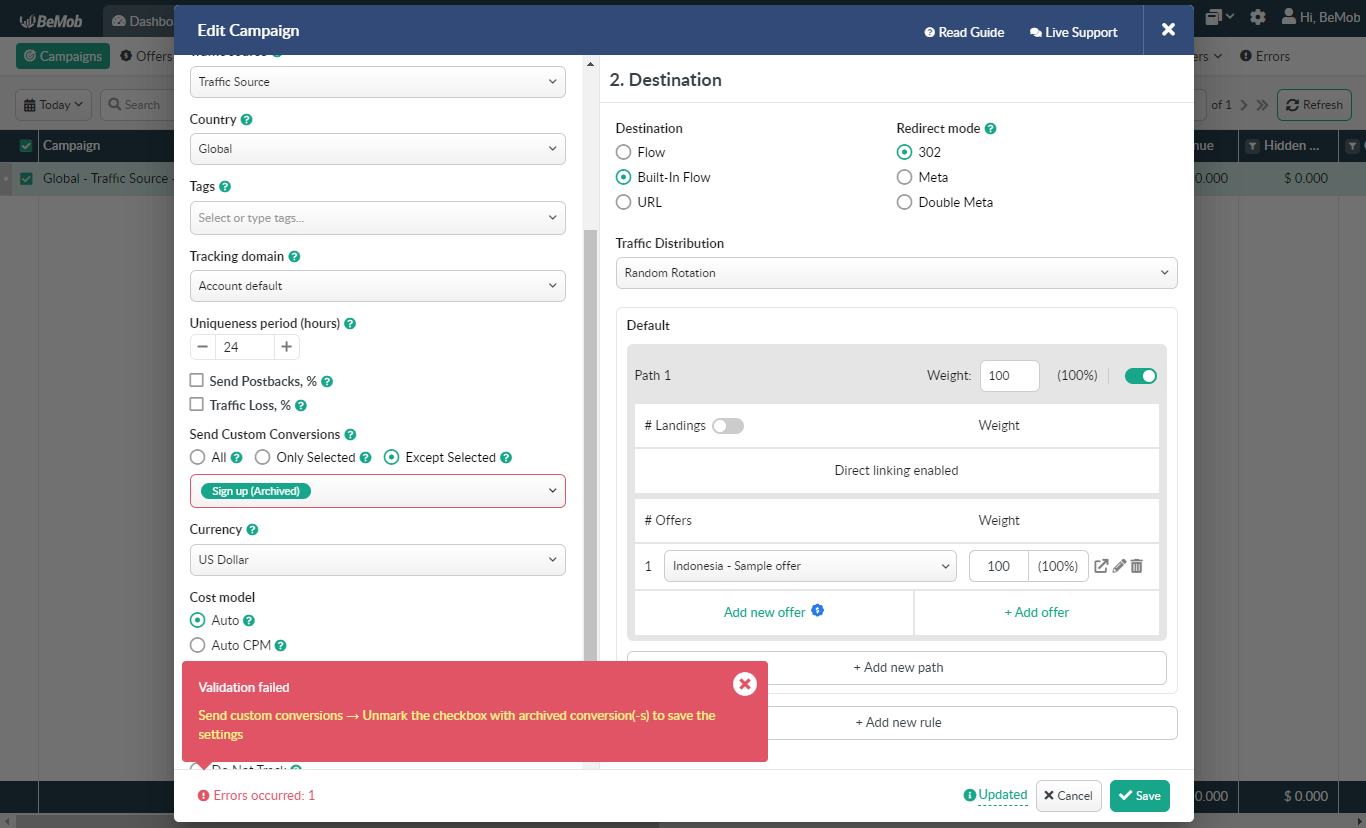Select the Auto cost model radio
The image size is (1366, 828).
coord(198,620)
